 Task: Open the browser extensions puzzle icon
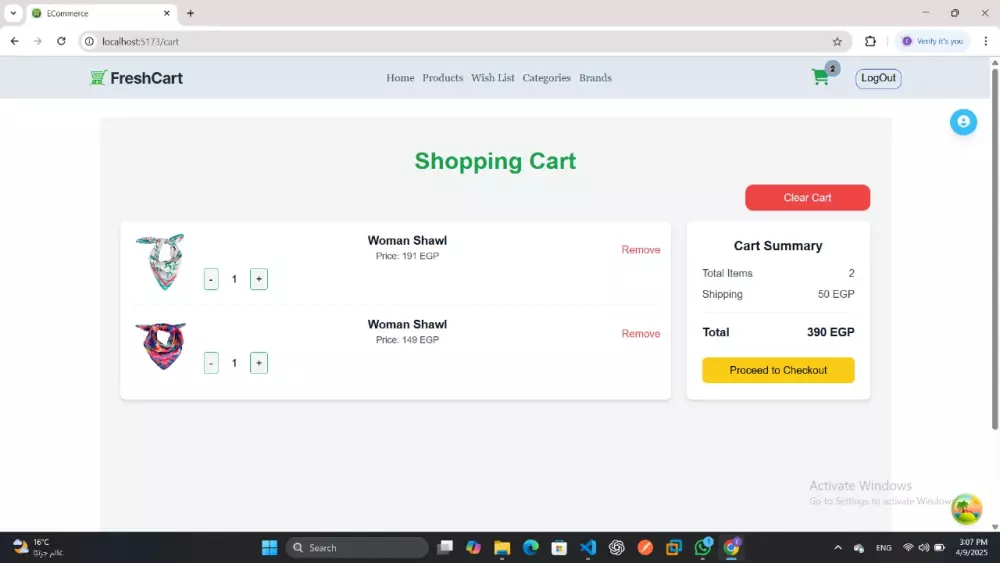[x=870, y=41]
